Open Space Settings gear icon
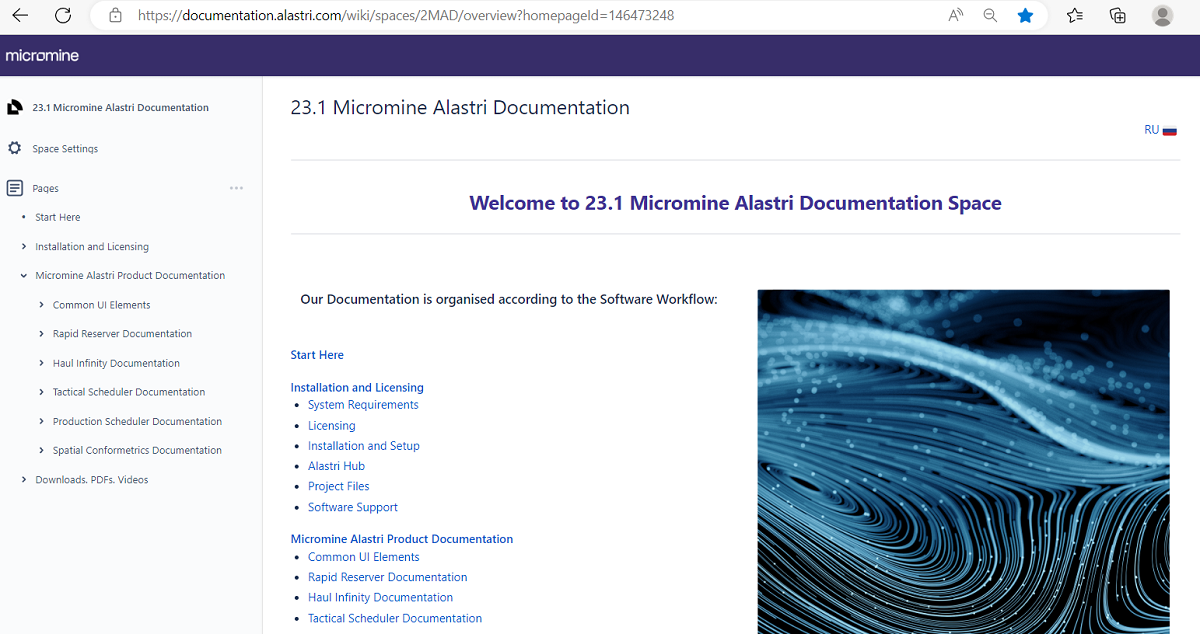 [x=14, y=148]
